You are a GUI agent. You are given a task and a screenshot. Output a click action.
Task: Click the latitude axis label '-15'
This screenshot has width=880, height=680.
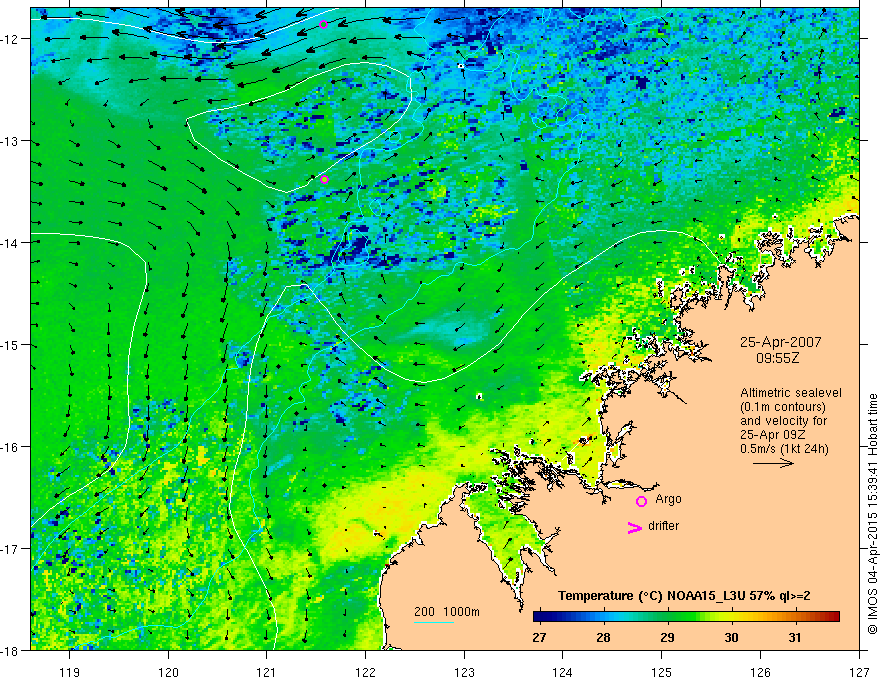10,344
